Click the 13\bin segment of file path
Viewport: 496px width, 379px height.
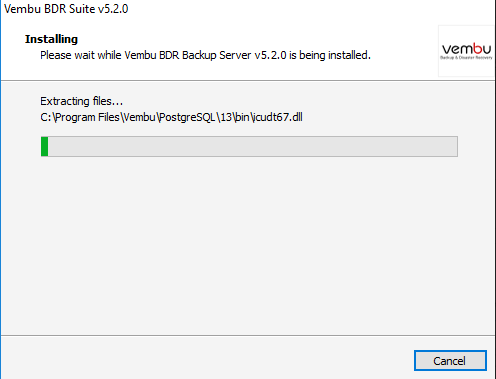coord(235,117)
